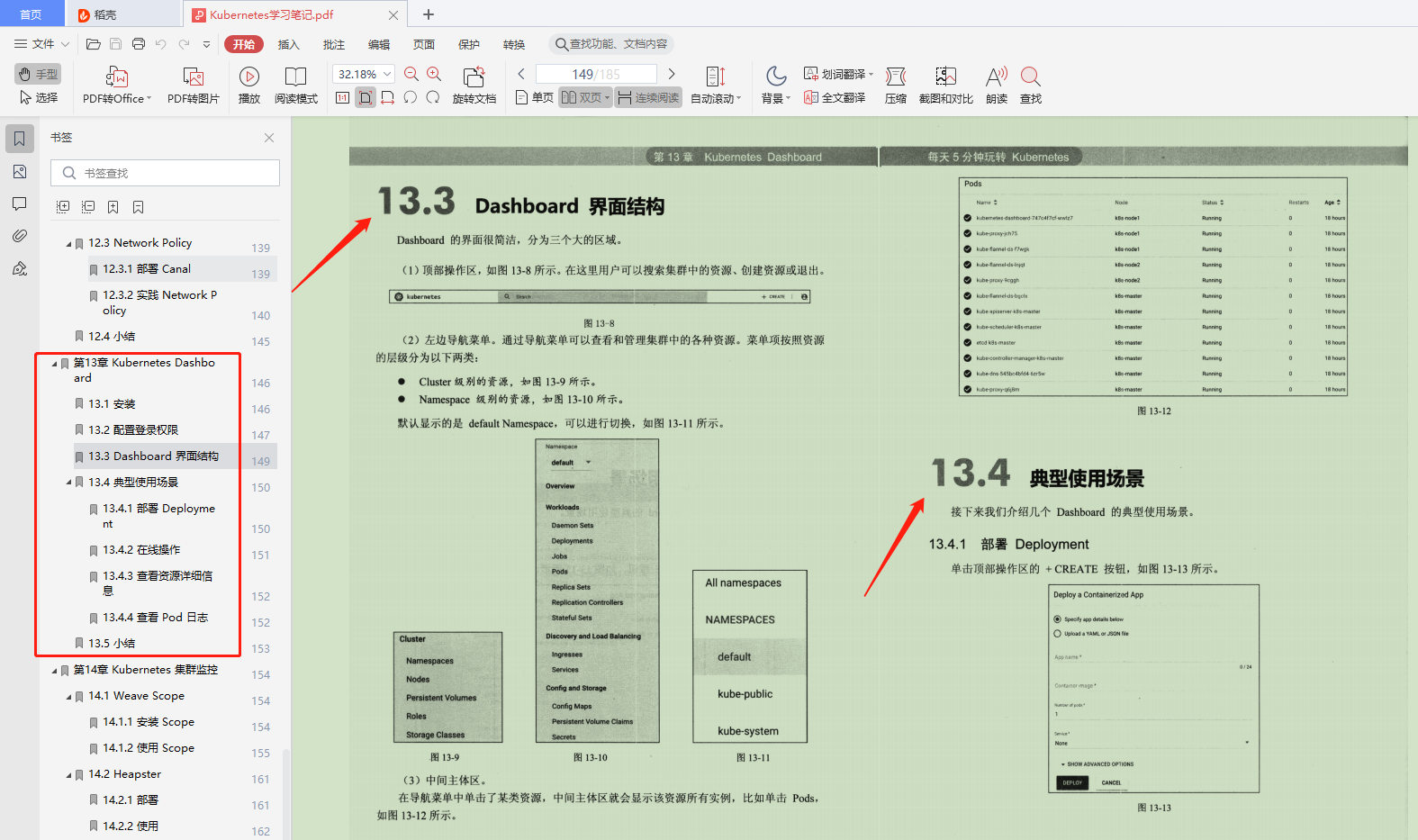Screen dimensions: 1418x840
Task: Click the 旋转文档 rotate document button
Action: click(474, 86)
